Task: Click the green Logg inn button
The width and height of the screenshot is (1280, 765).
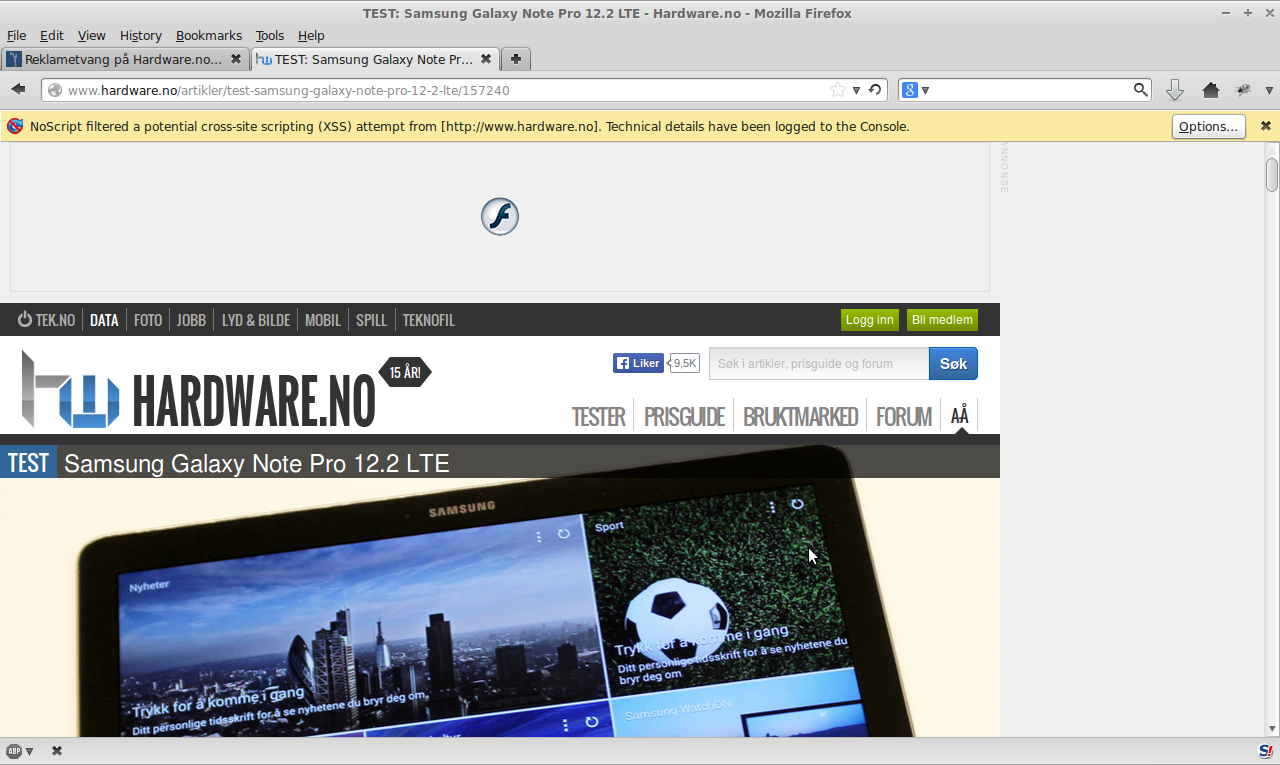Action: tap(870, 320)
